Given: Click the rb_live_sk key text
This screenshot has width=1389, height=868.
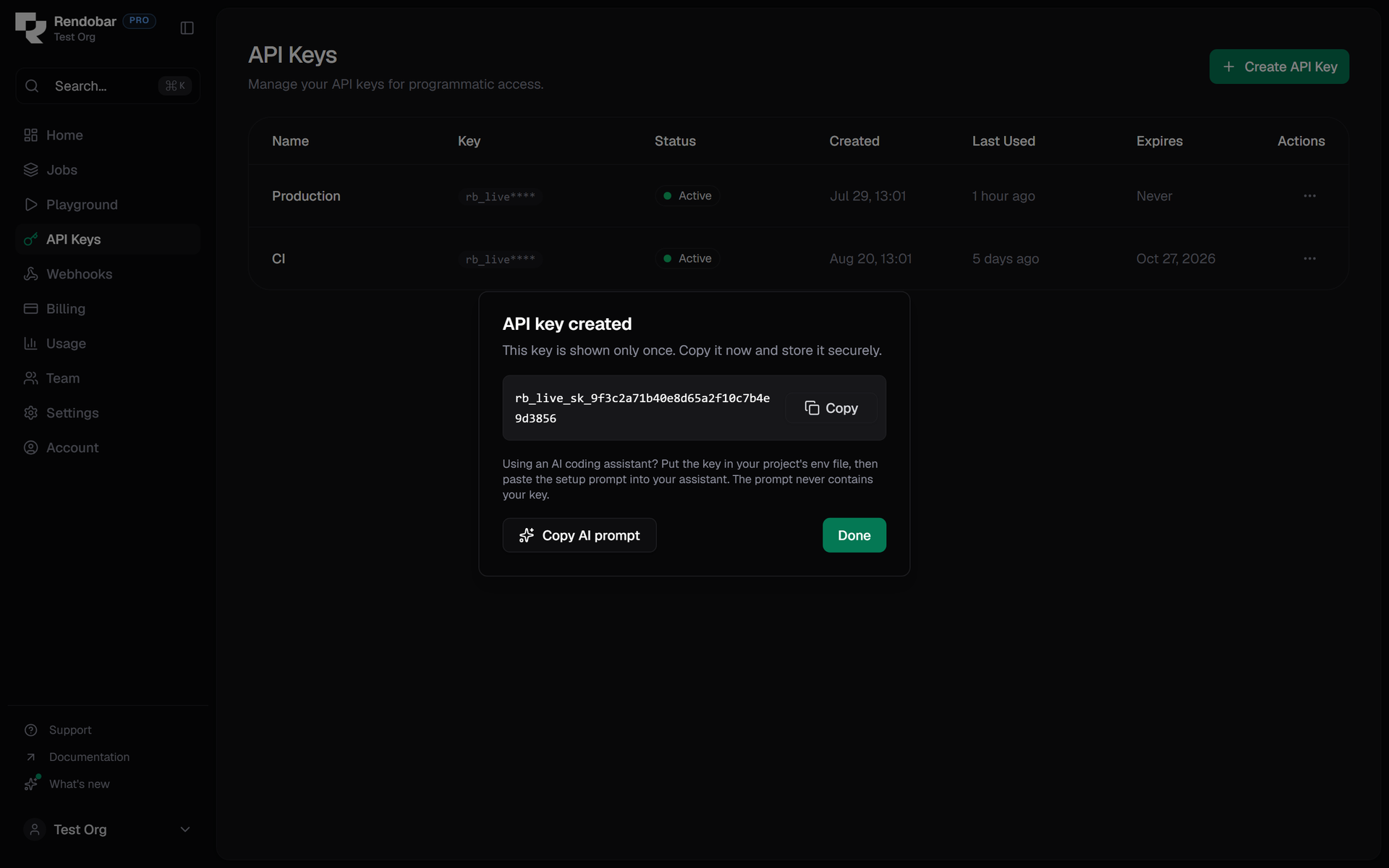Looking at the screenshot, I should pos(642,408).
